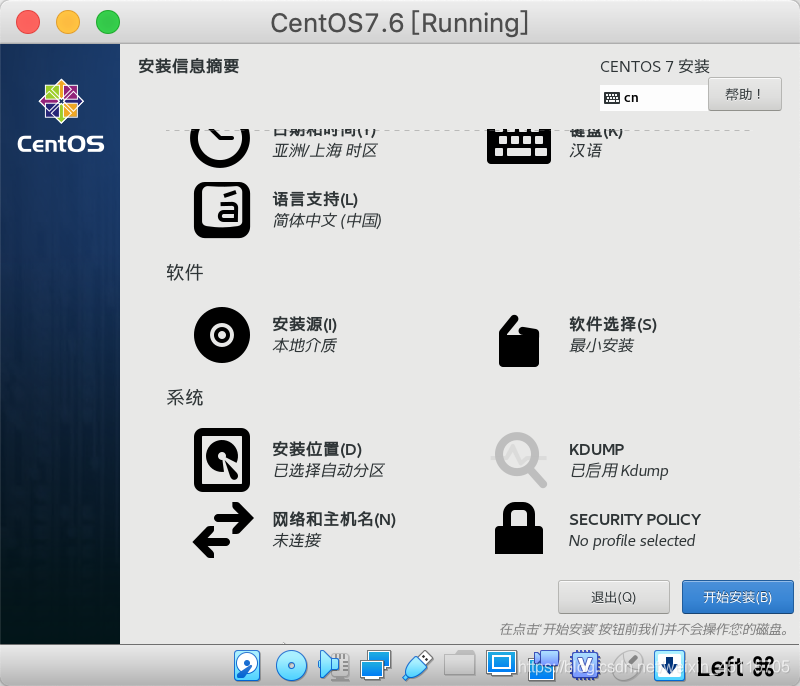
Task: Open software selection (软件选择) package icon
Action: pos(519,341)
